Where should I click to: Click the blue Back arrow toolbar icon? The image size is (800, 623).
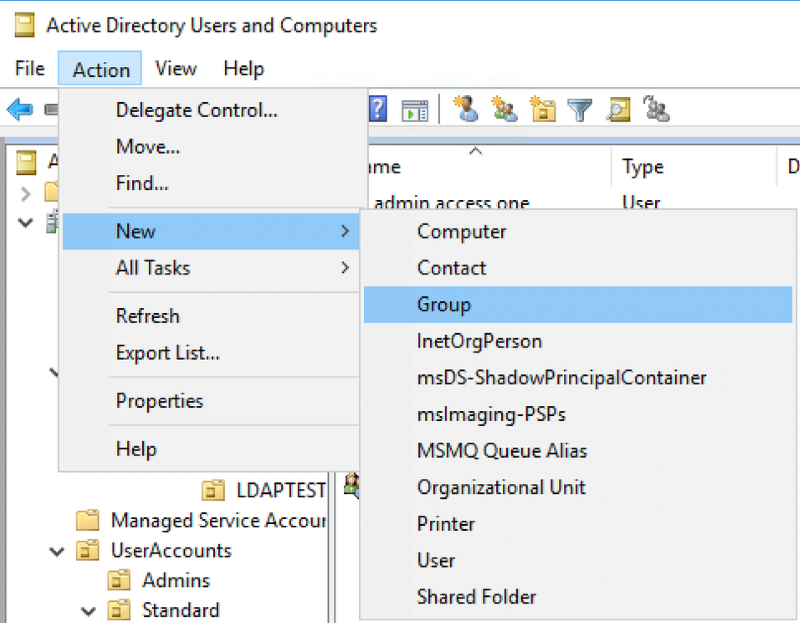[20, 109]
